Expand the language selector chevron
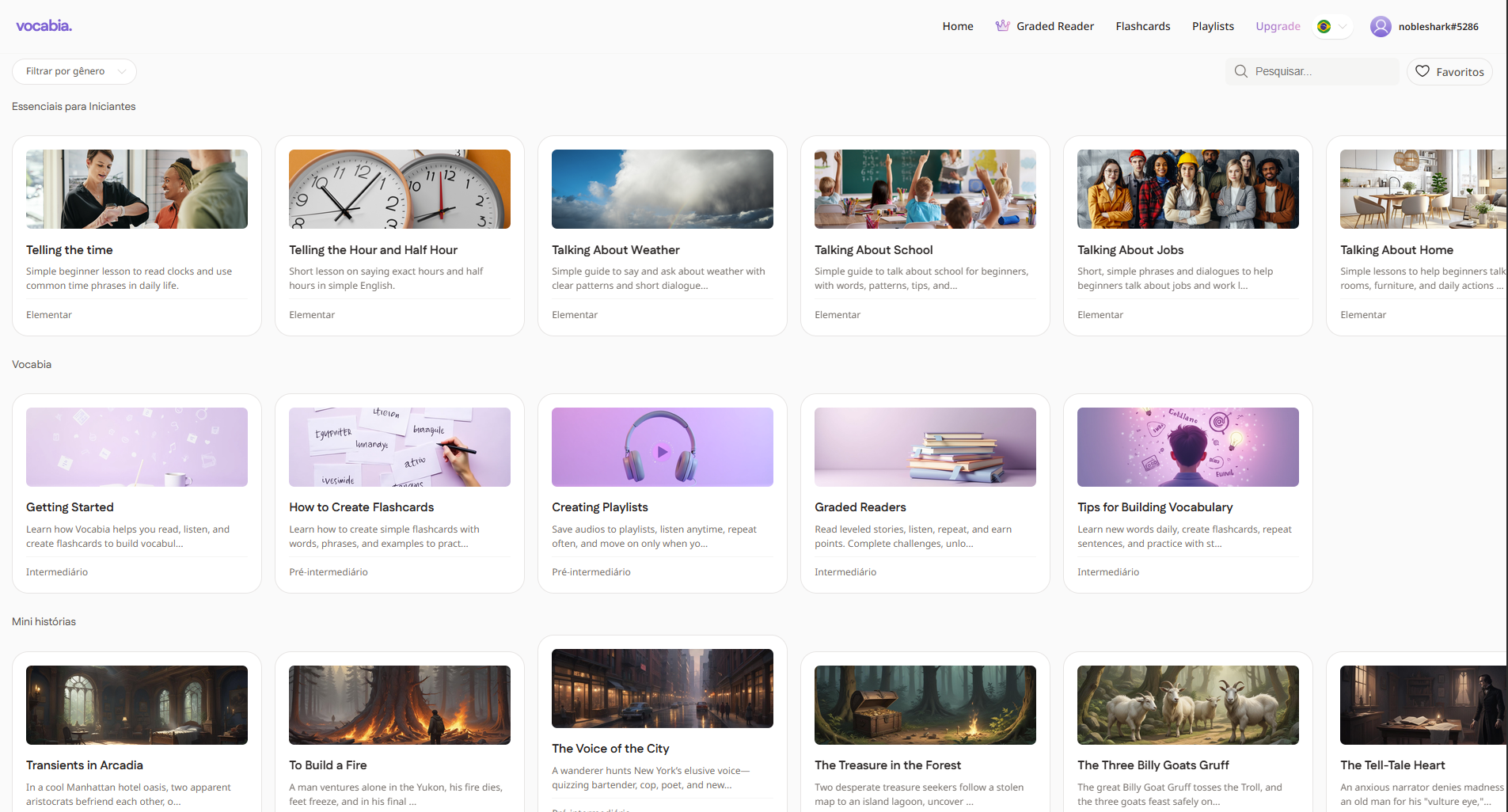 1343,27
